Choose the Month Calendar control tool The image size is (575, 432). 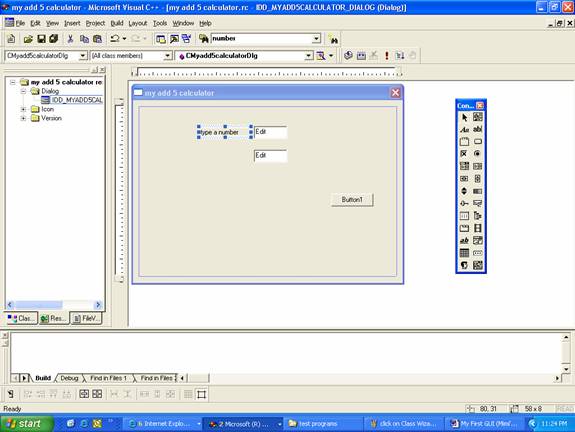[x=464, y=253]
